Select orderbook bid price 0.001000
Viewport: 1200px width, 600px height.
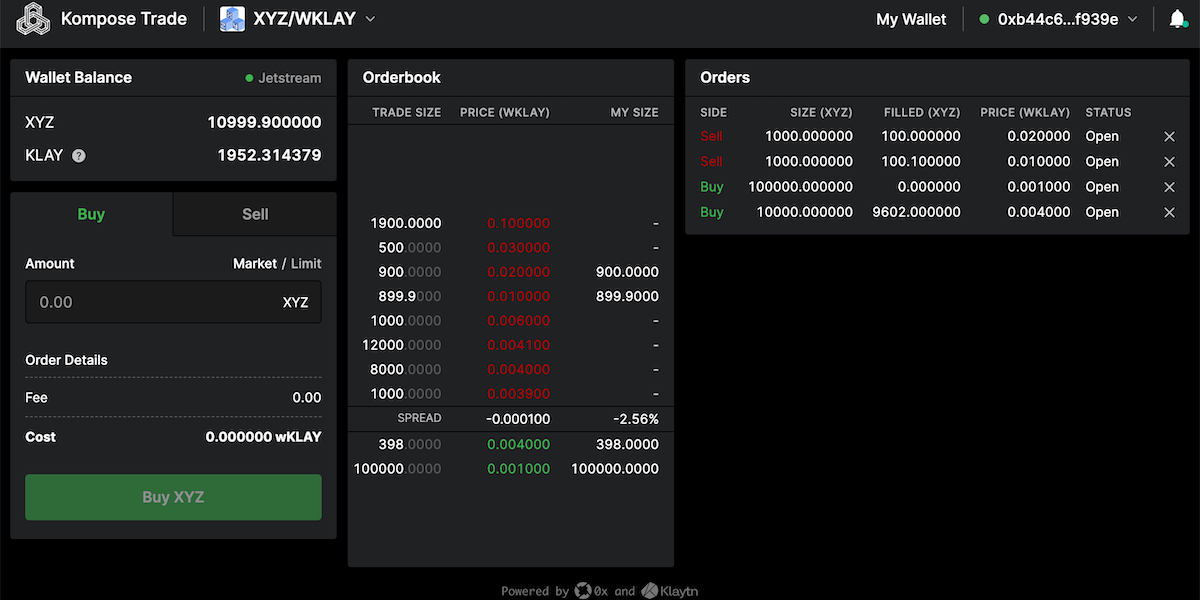(x=518, y=469)
